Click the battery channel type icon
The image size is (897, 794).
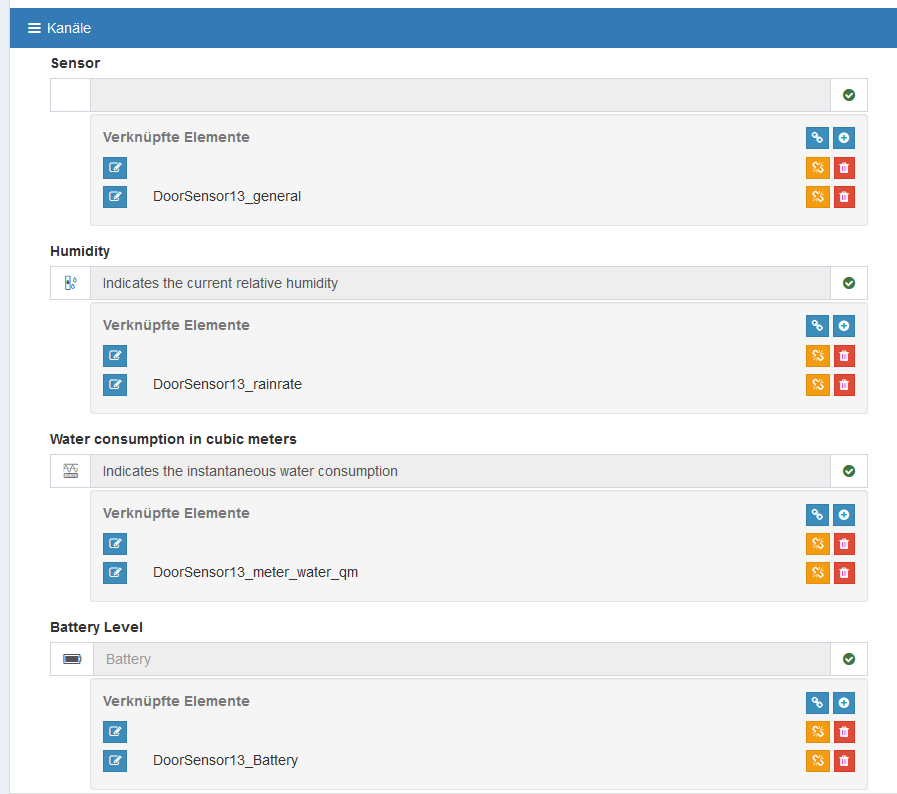pyautogui.click(x=72, y=660)
